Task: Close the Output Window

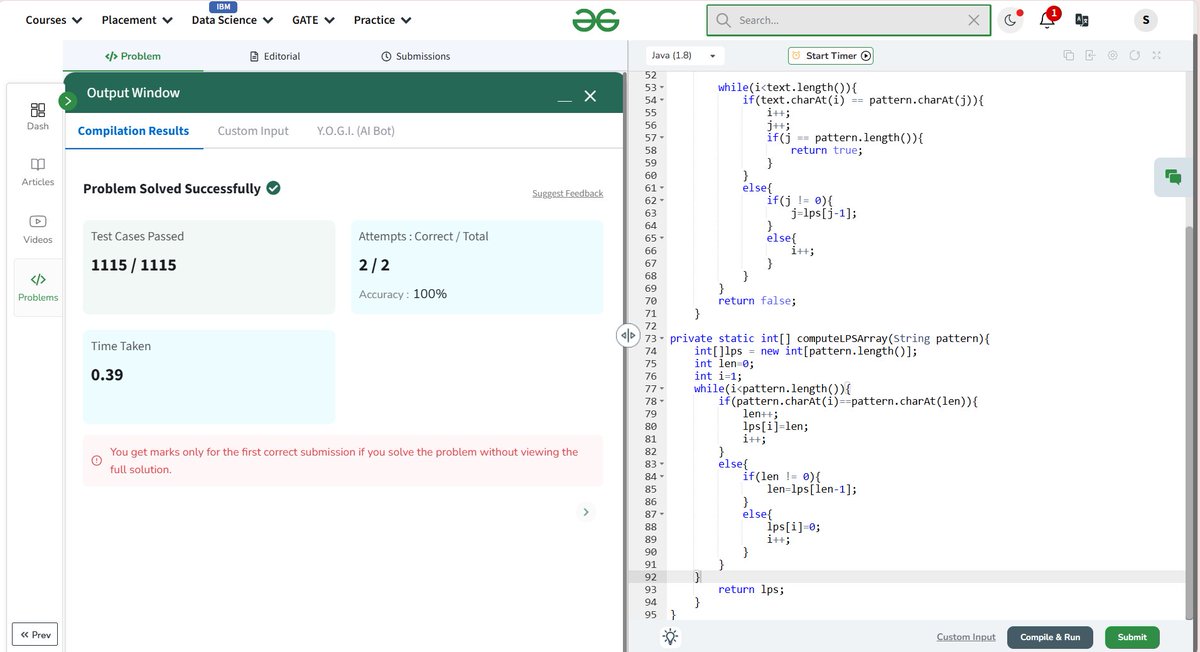Action: pos(590,96)
